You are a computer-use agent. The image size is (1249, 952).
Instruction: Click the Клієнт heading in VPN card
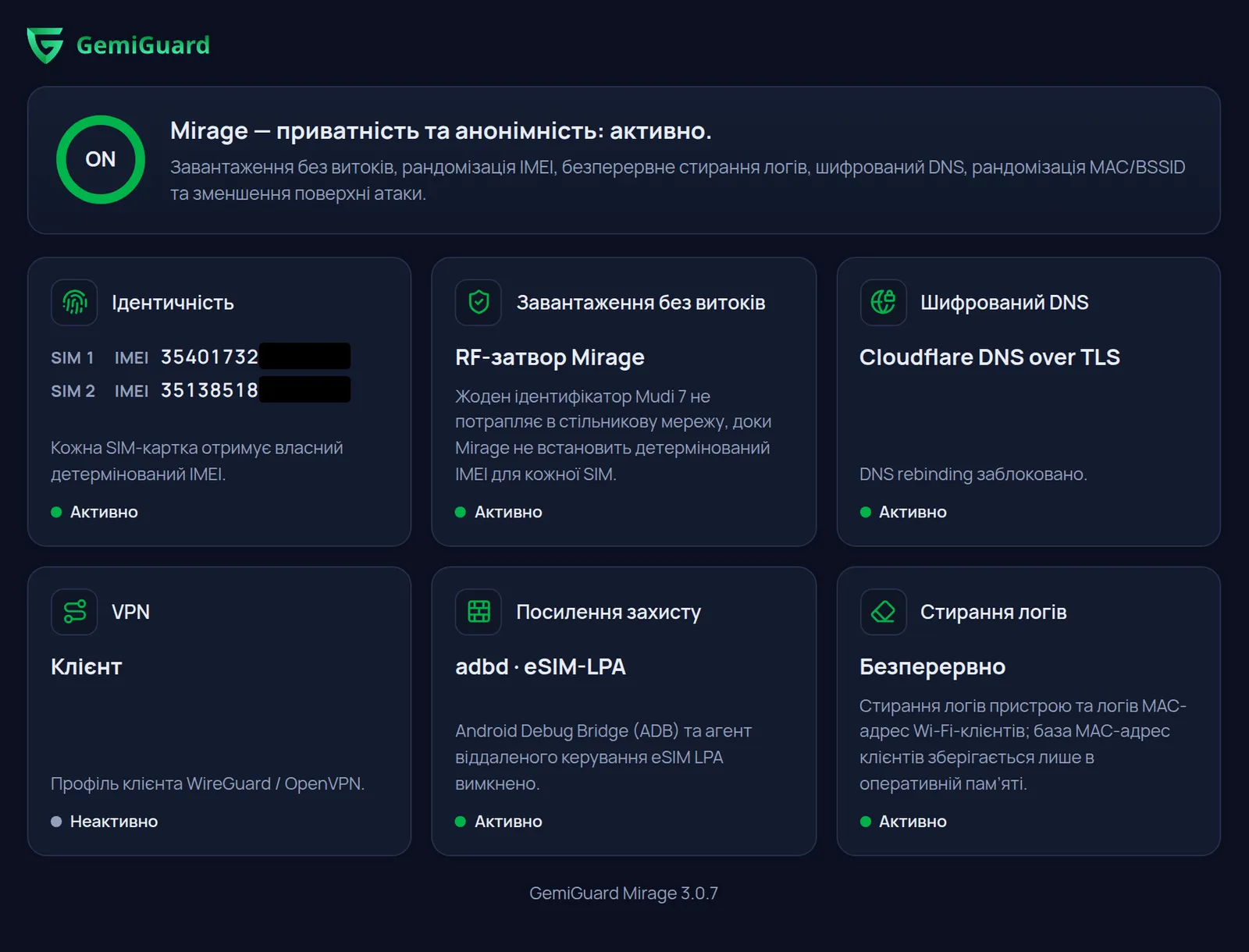point(86,666)
